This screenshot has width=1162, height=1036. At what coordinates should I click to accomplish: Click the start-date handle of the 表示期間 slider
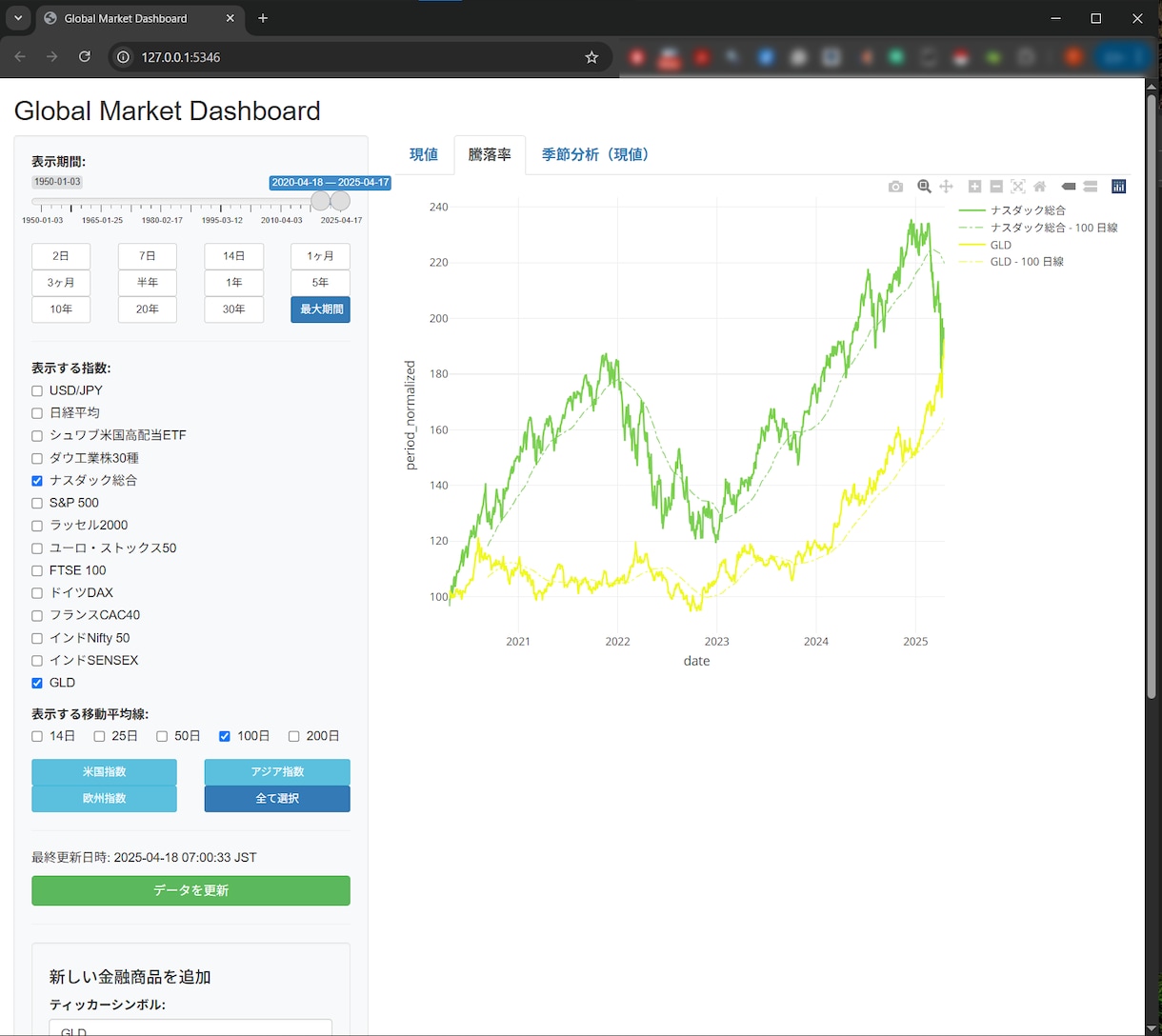pos(321,201)
